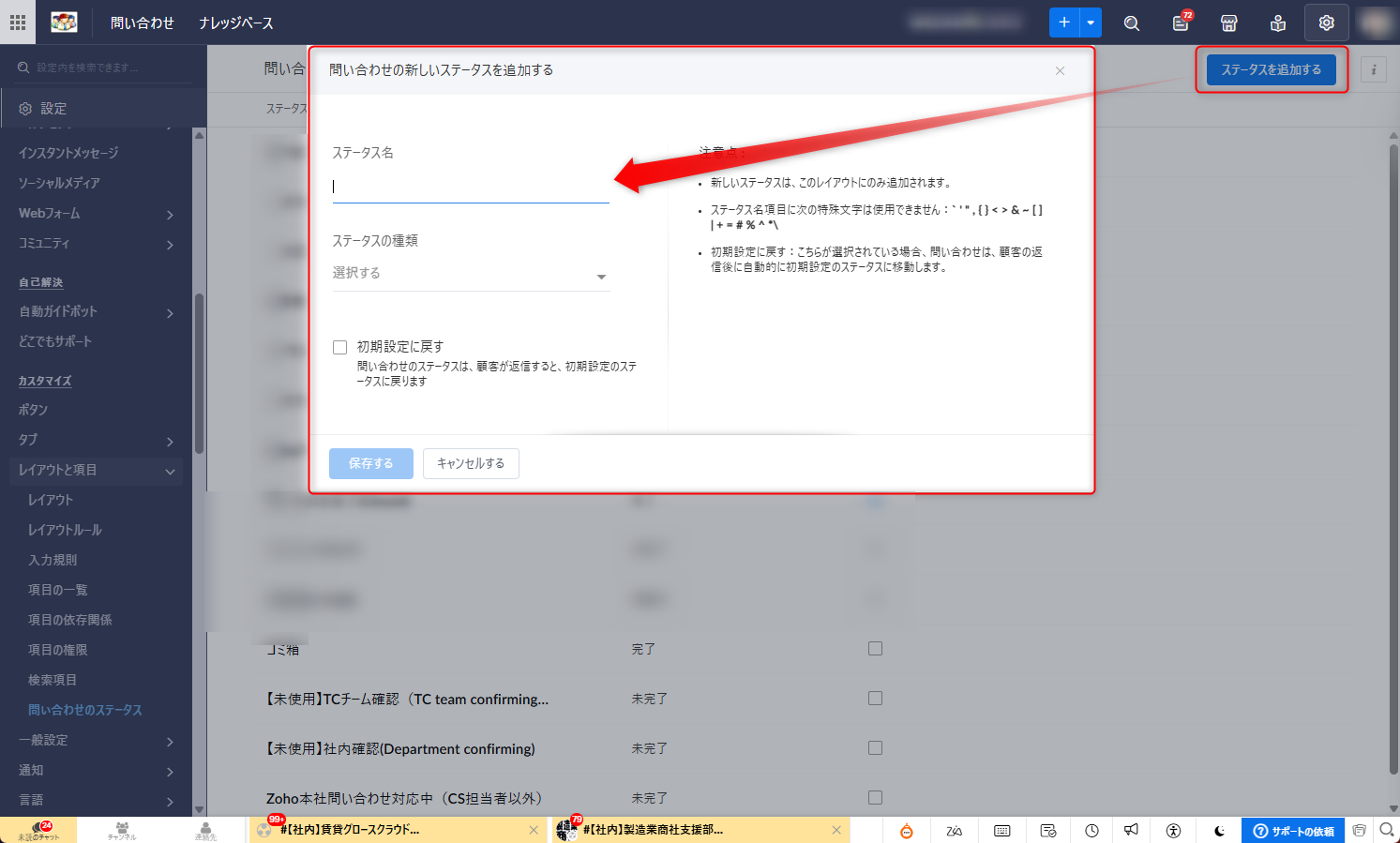This screenshot has width=1400, height=843.
Task: Open the marketplace store icon
Action: (x=1229, y=23)
